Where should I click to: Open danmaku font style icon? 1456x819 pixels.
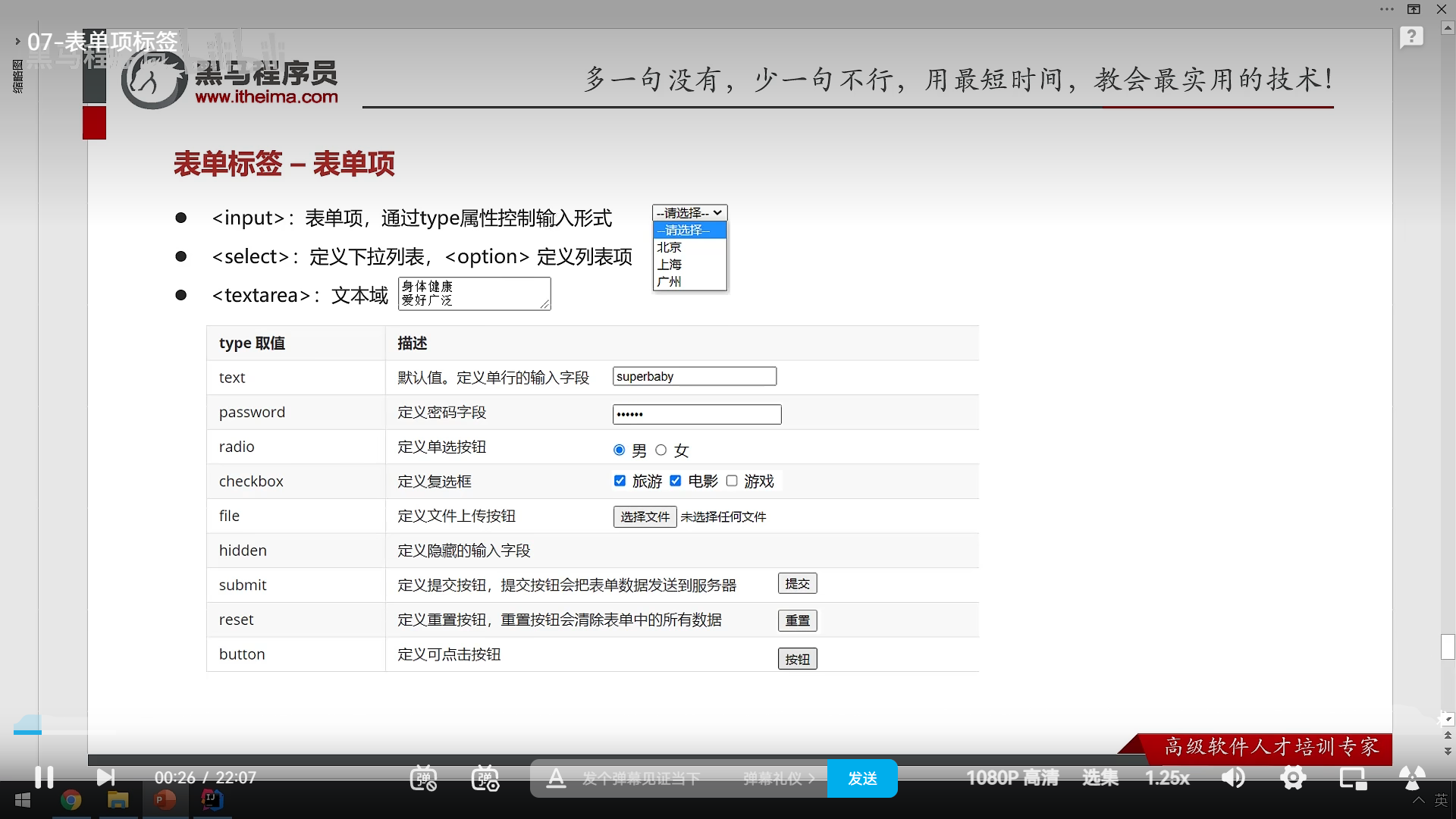556,778
